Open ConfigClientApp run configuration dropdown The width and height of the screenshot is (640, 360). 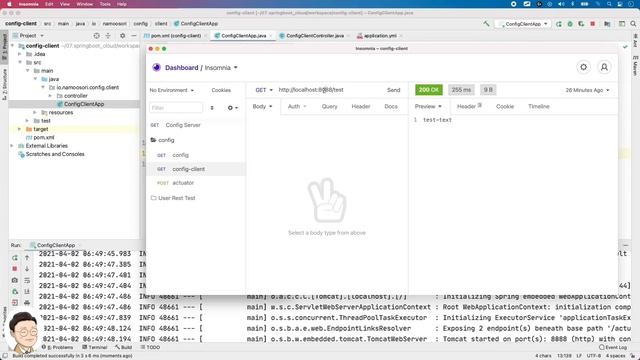point(523,24)
